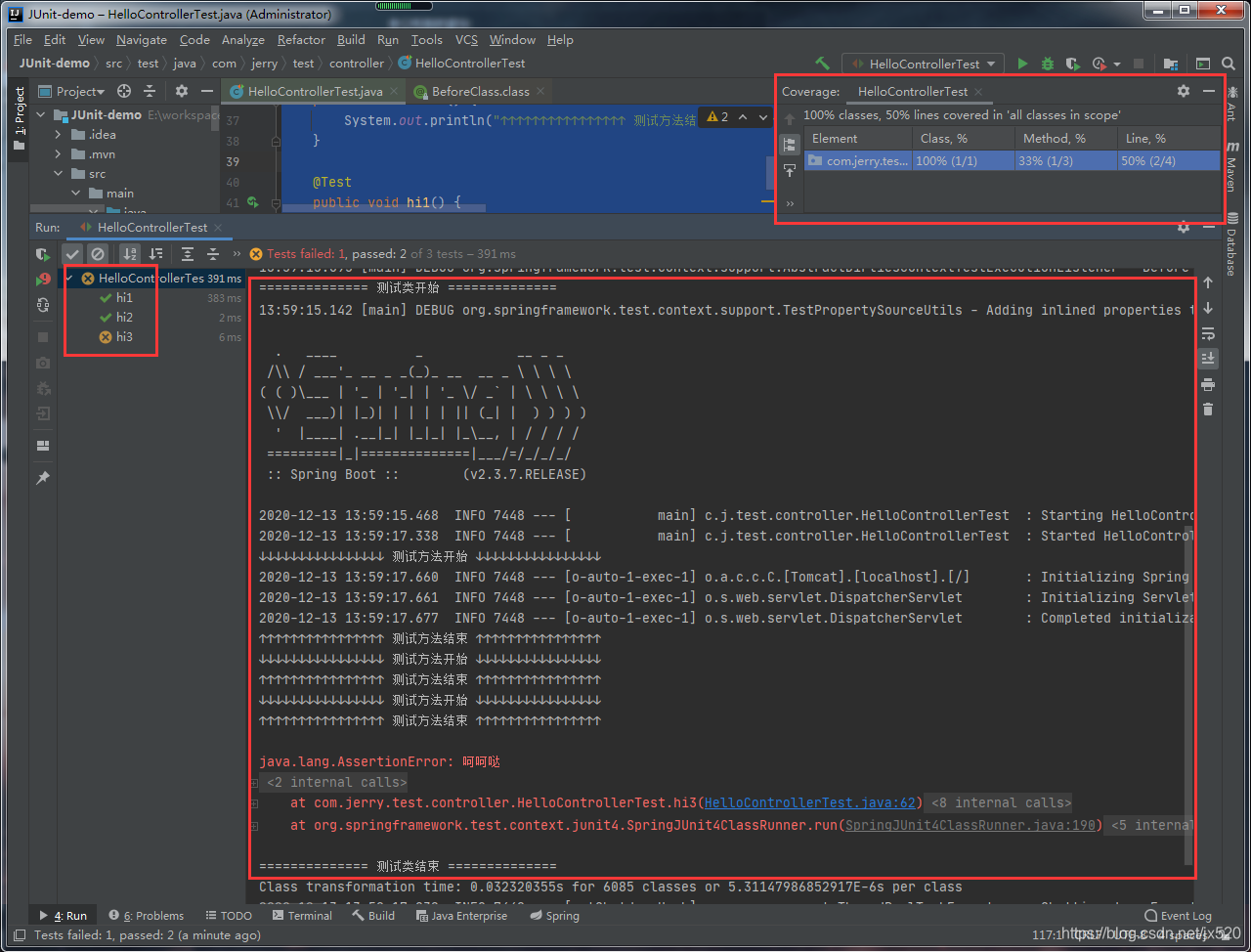Toggle flatten packages in Coverage panel
1251x952 pixels.
tap(790, 145)
